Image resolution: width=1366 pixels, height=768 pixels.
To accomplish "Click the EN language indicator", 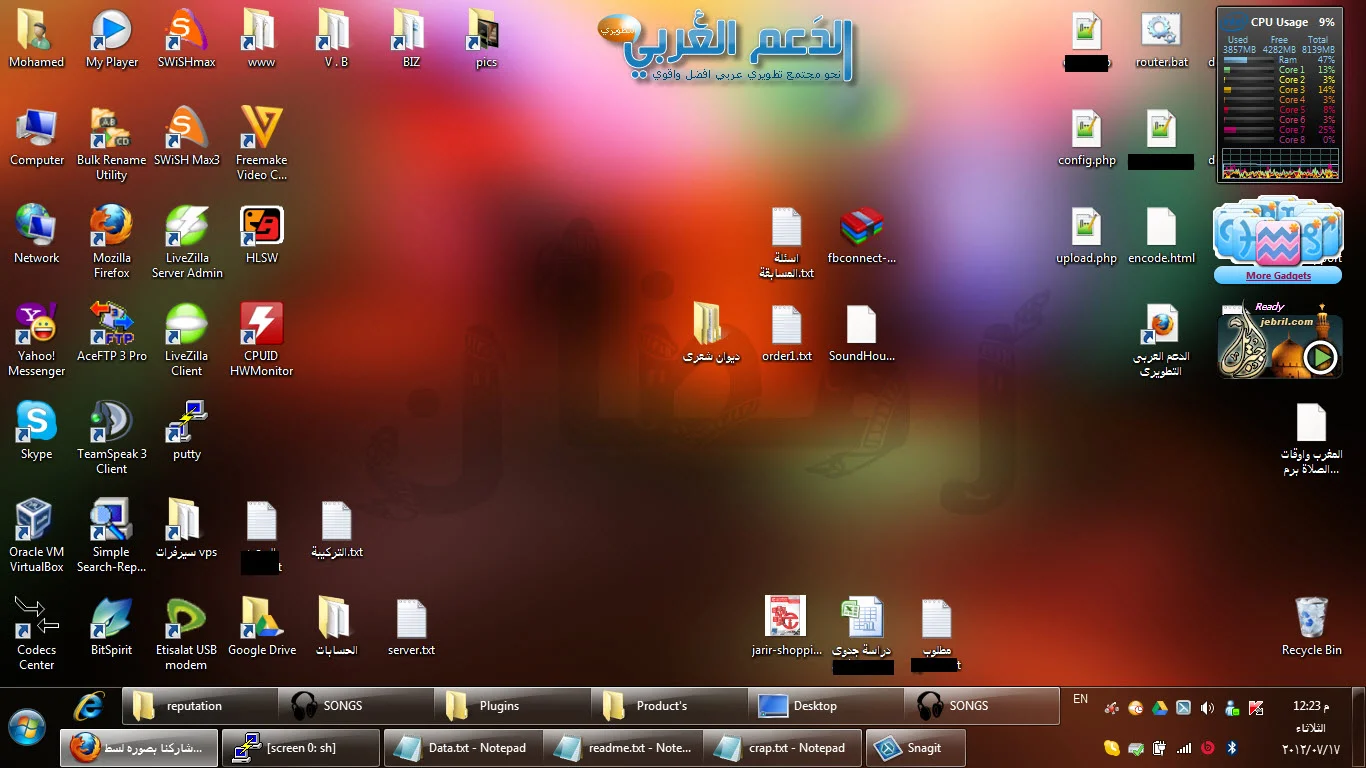I will point(1080,699).
